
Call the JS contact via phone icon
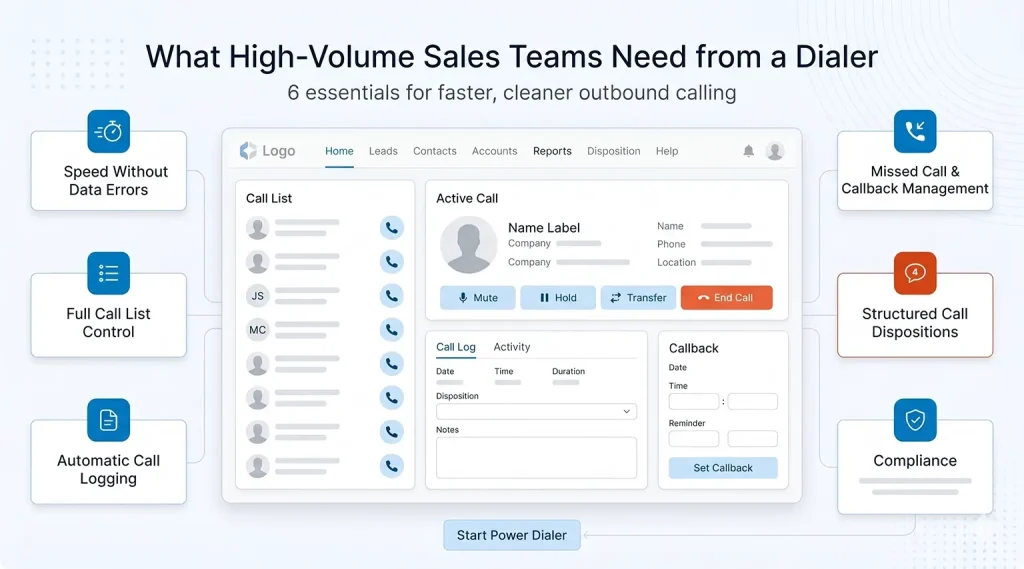[391, 296]
